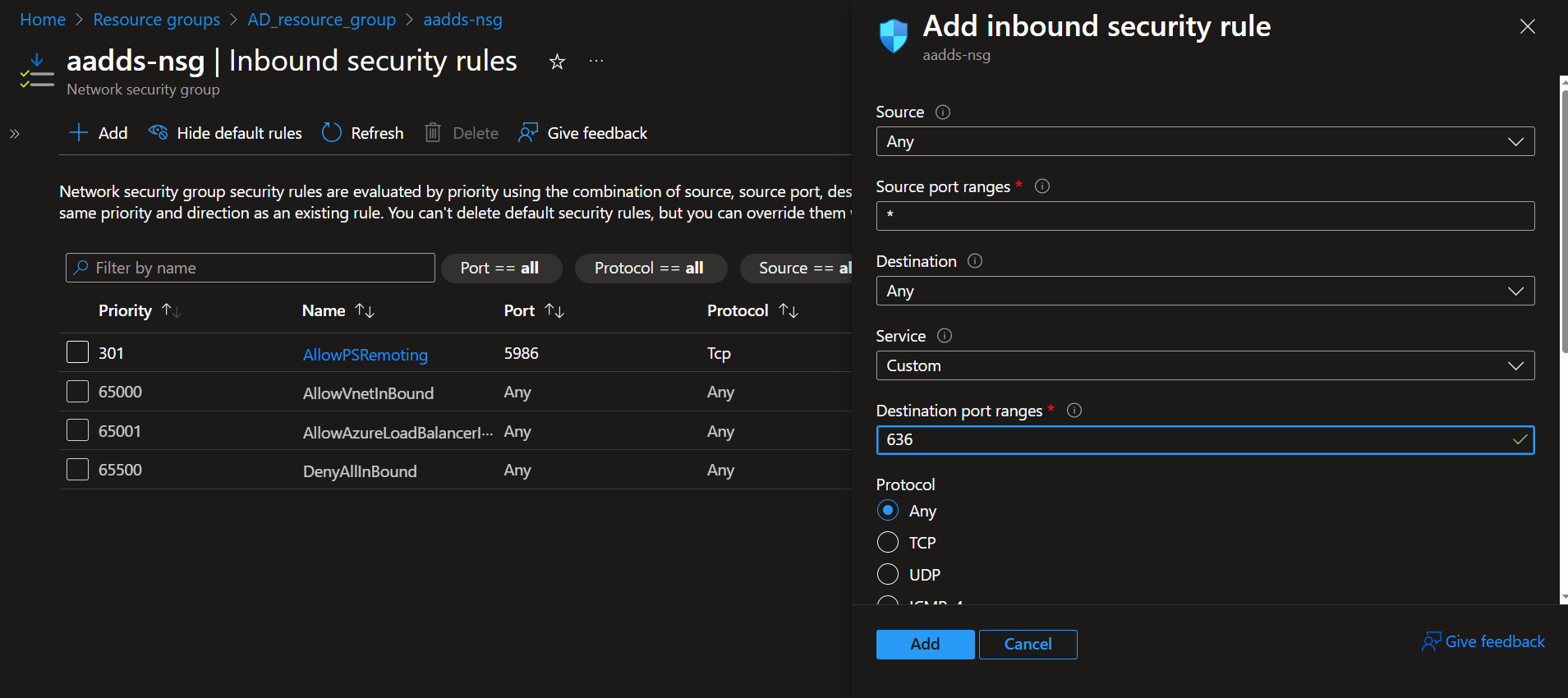This screenshot has width=1568, height=698.
Task: Open the AllowPSRemoting rule link
Action: [x=365, y=355]
